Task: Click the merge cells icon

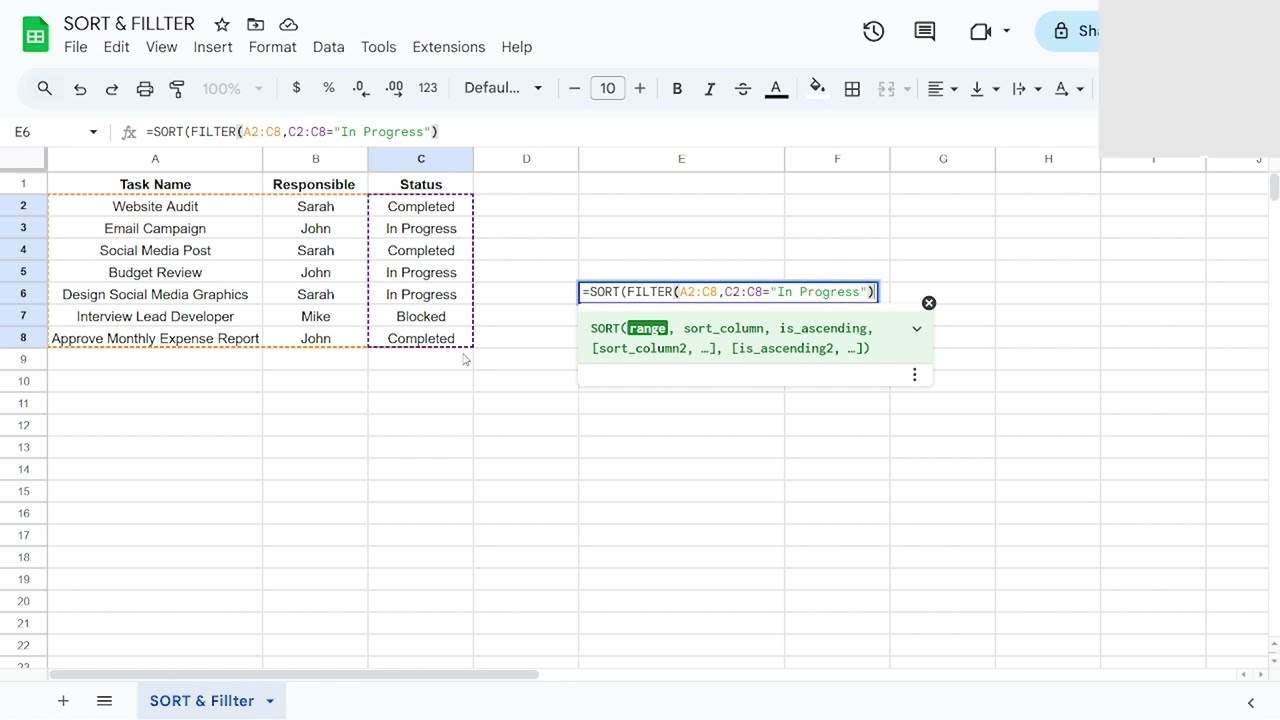Action: pyautogui.click(x=886, y=89)
